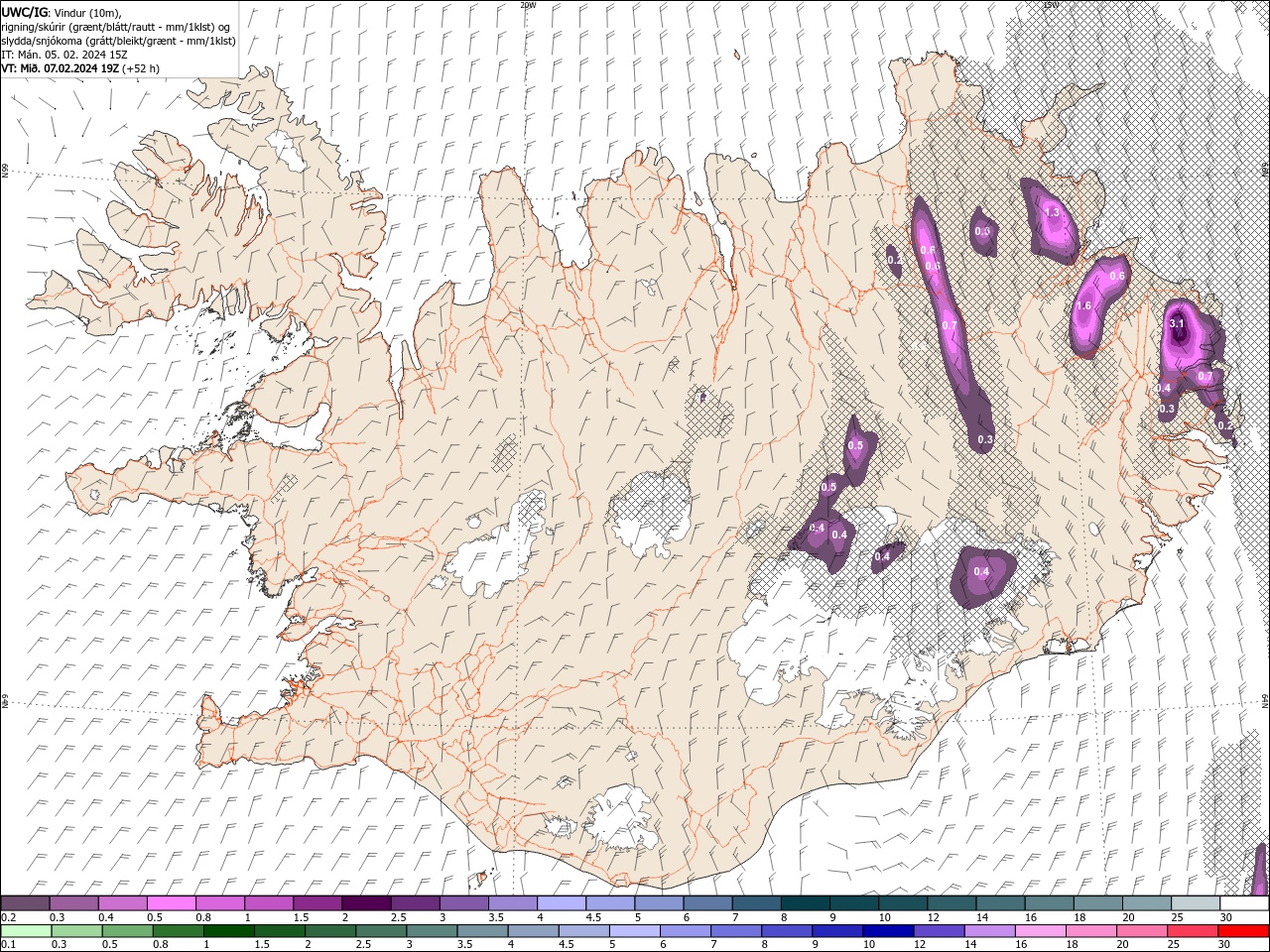Image resolution: width=1270 pixels, height=952 pixels.
Task: Click the 0.1–0.3 palest green swatch in the lower legend
Action: tap(26, 931)
